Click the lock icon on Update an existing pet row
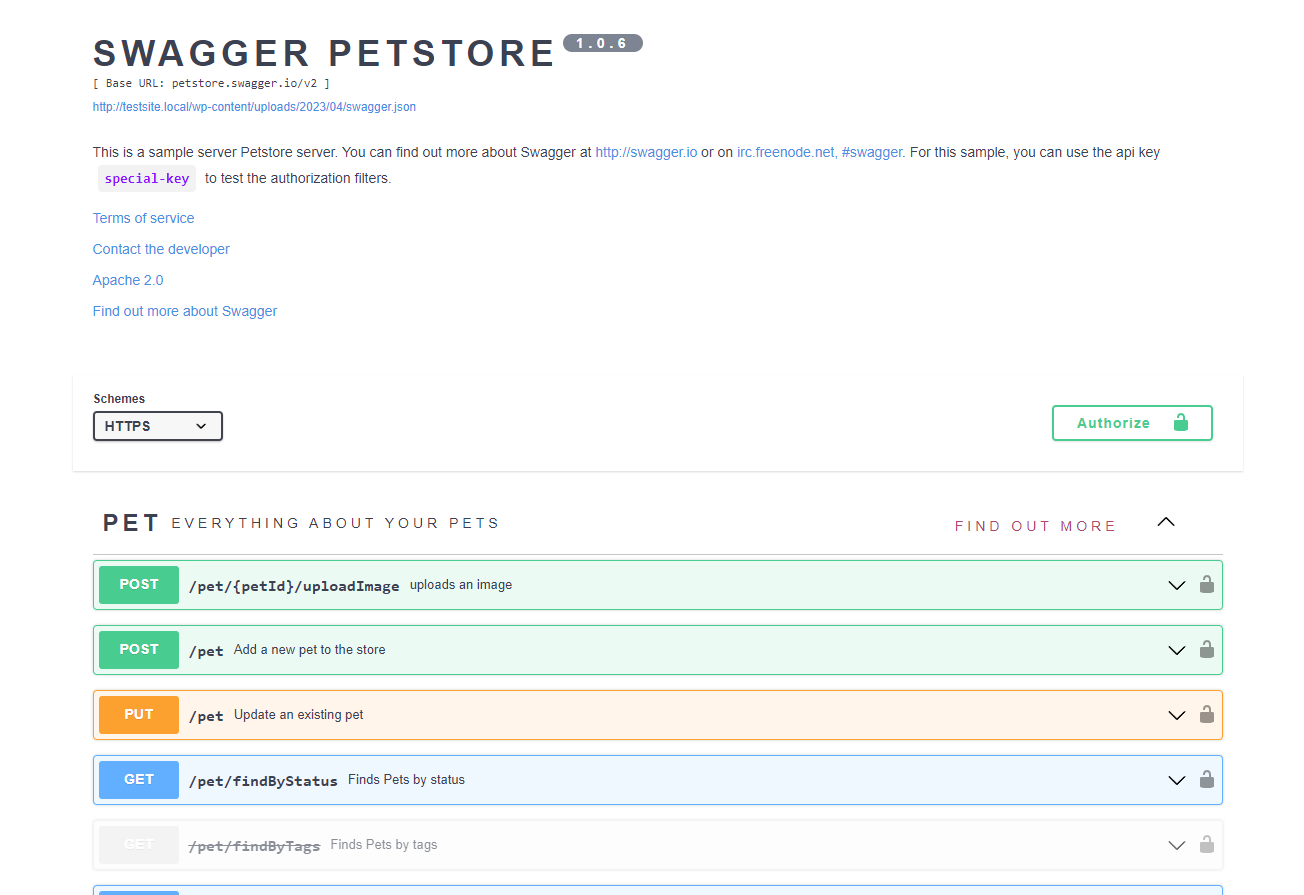This screenshot has height=895, width=1304. click(x=1207, y=715)
